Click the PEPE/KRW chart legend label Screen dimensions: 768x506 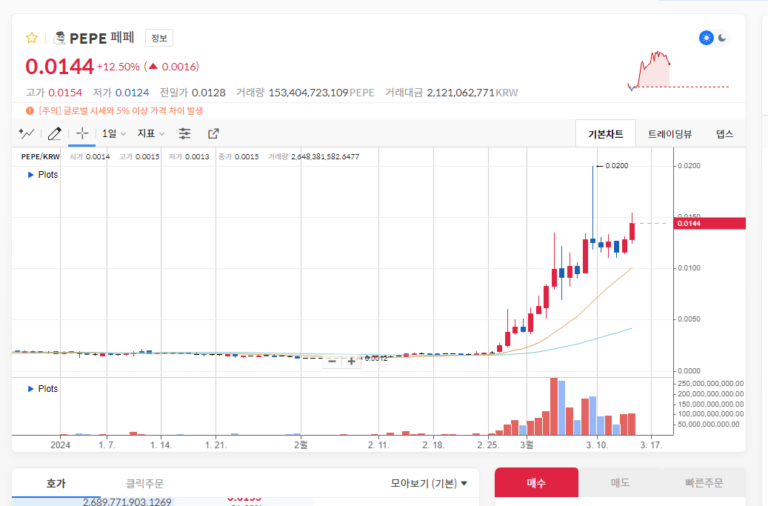coord(40,157)
